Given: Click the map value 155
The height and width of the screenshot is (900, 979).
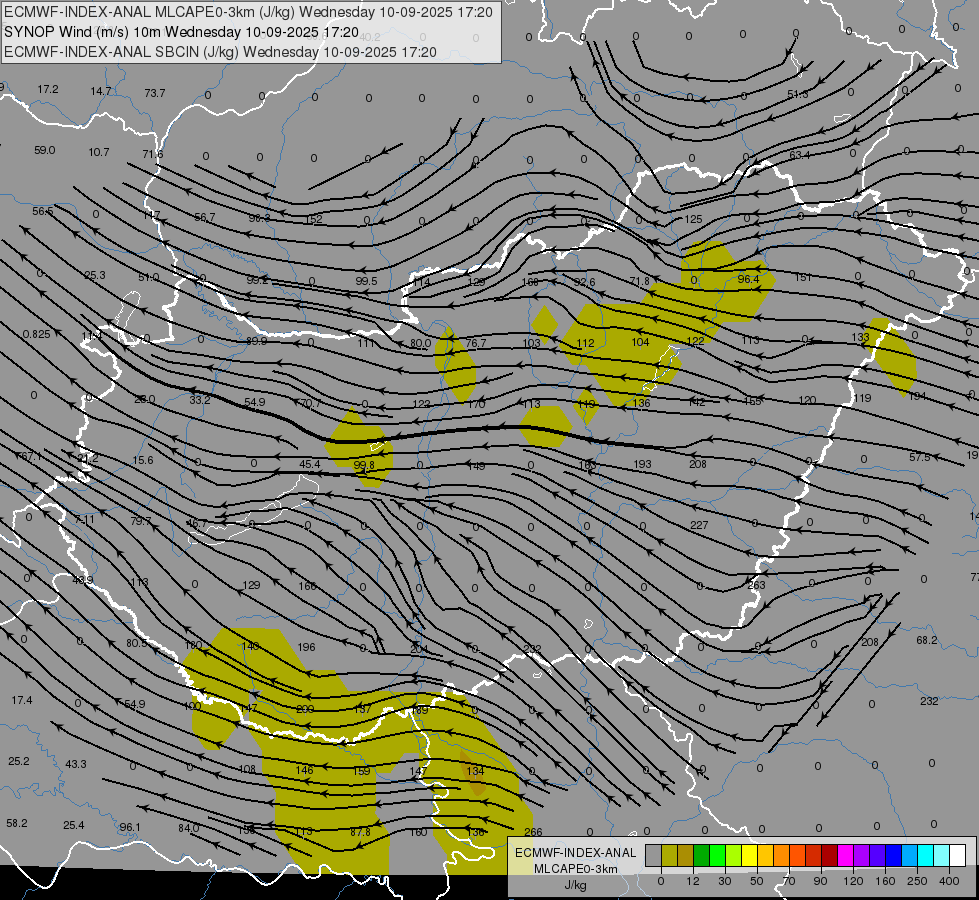Looking at the screenshot, I should click(x=752, y=401).
